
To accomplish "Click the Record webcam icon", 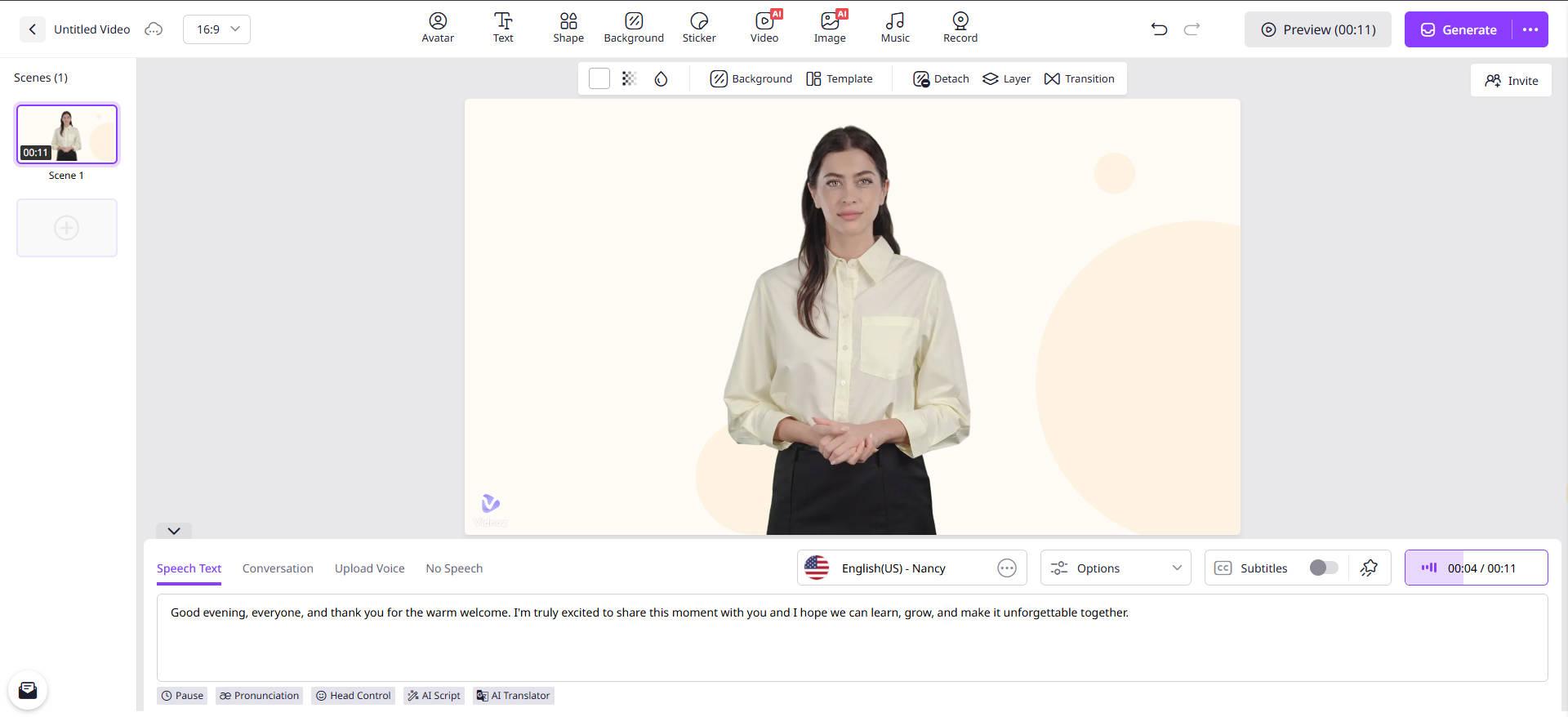I will click(960, 20).
